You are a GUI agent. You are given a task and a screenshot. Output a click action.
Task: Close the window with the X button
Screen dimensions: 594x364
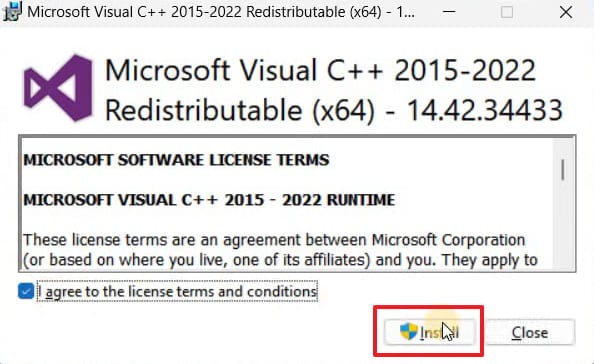click(566, 12)
